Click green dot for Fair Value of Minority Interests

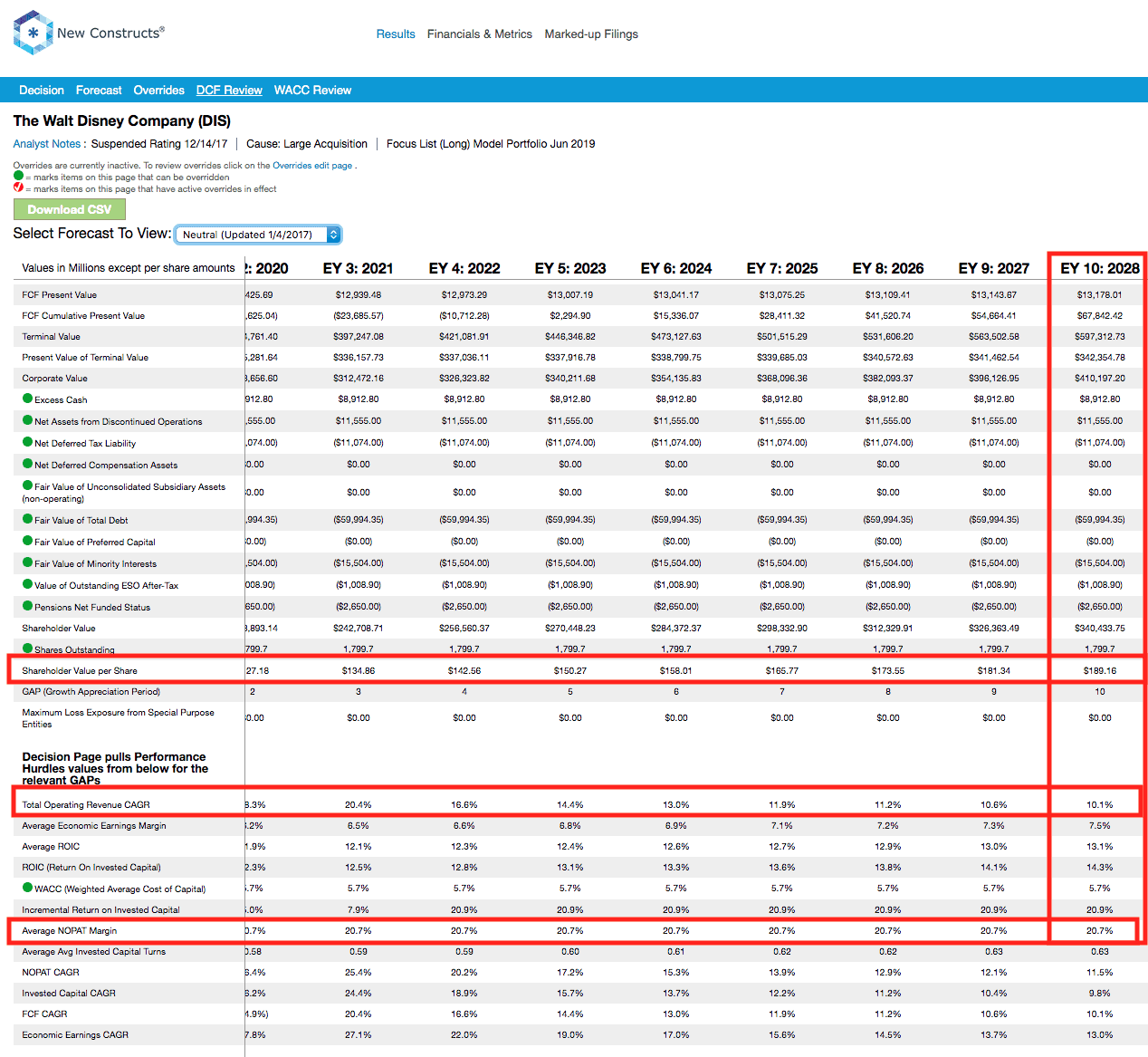tap(27, 562)
